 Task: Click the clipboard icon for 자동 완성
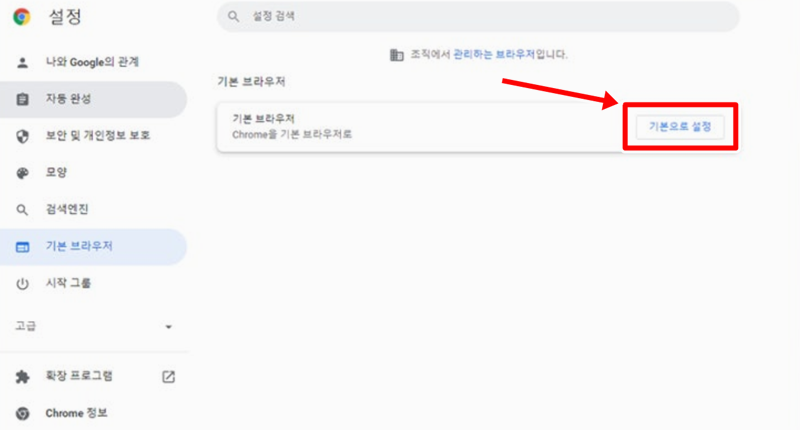click(x=22, y=99)
